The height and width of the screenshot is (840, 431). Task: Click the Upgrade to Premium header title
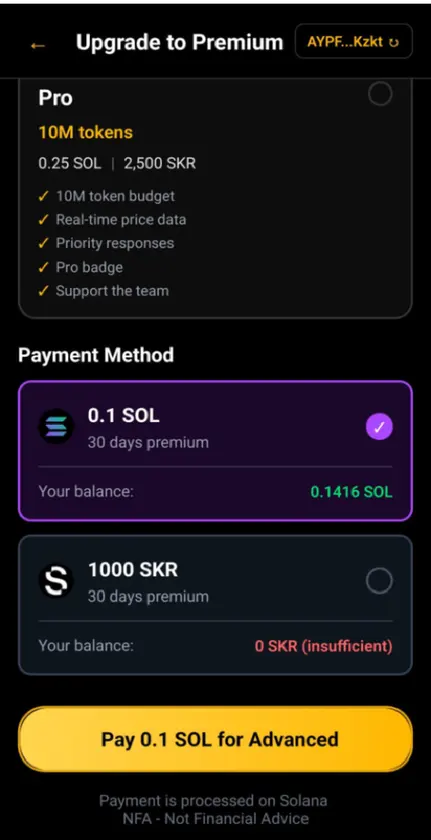coord(179,42)
